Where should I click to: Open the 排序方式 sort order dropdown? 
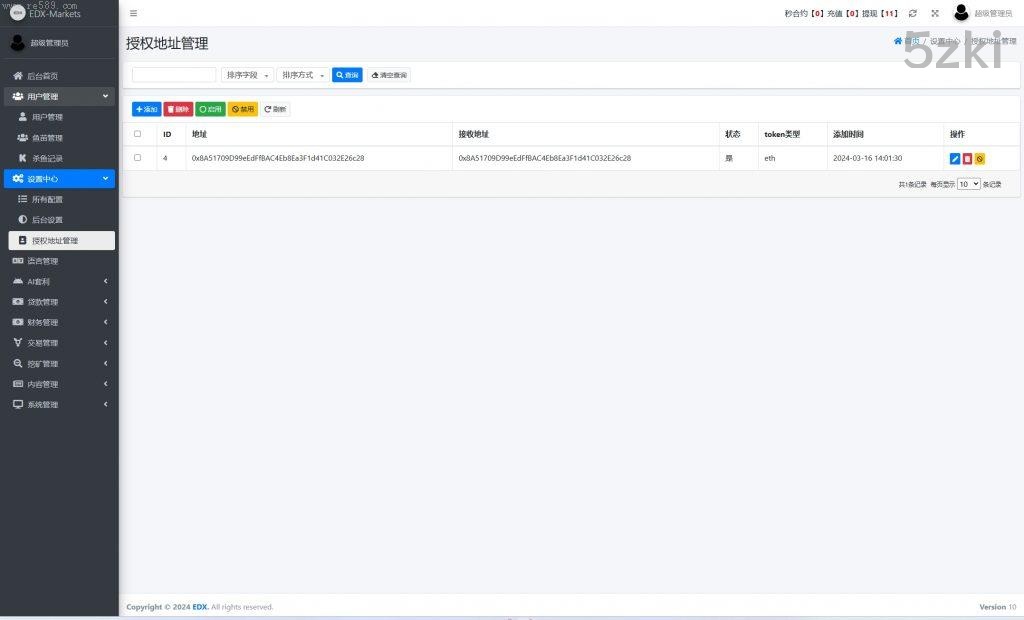[303, 75]
